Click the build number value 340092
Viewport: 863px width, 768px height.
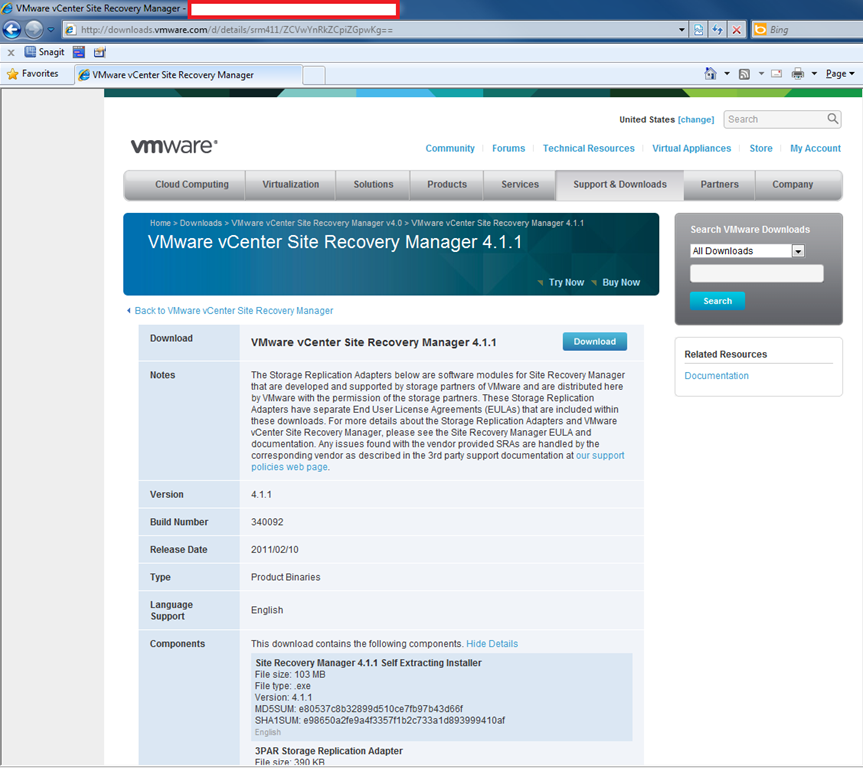pyautogui.click(x=267, y=522)
